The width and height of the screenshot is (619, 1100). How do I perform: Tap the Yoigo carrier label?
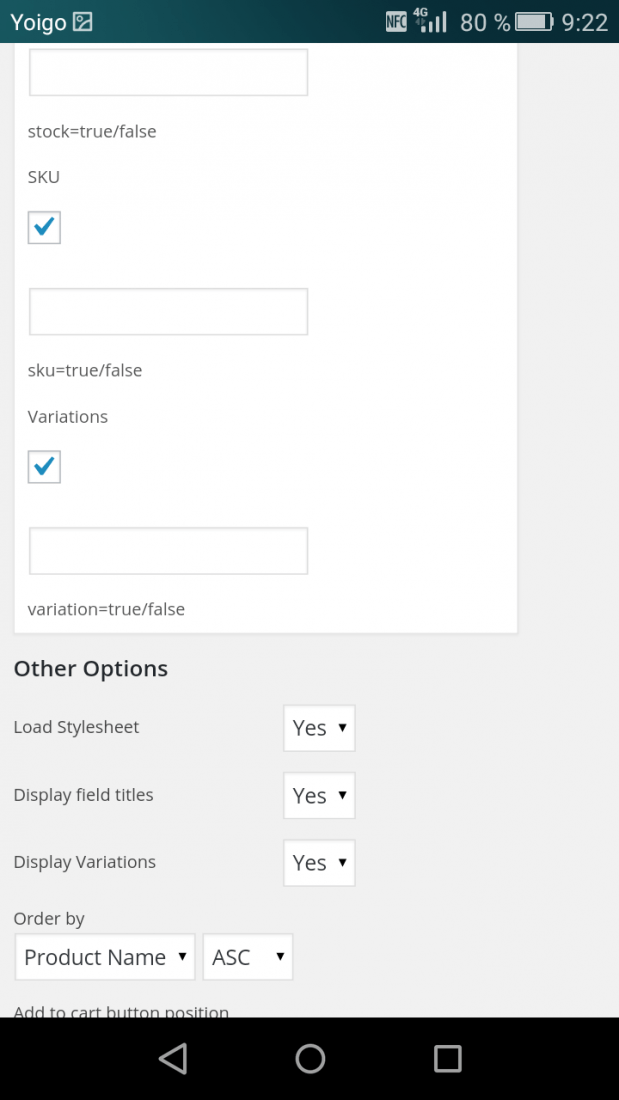tap(38, 23)
